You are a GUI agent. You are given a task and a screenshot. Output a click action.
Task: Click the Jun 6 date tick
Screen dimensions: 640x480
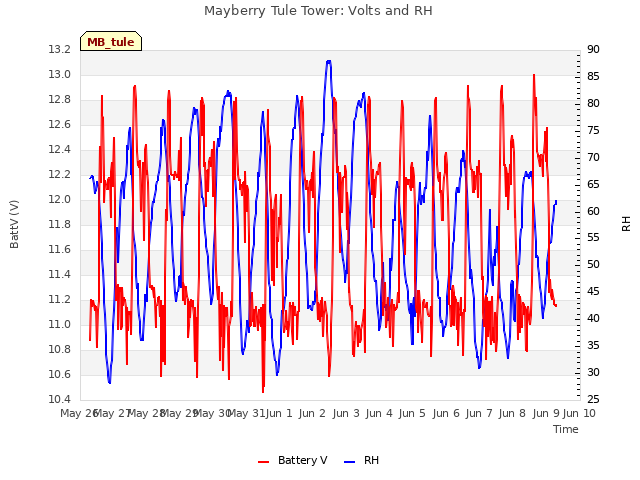(446, 413)
